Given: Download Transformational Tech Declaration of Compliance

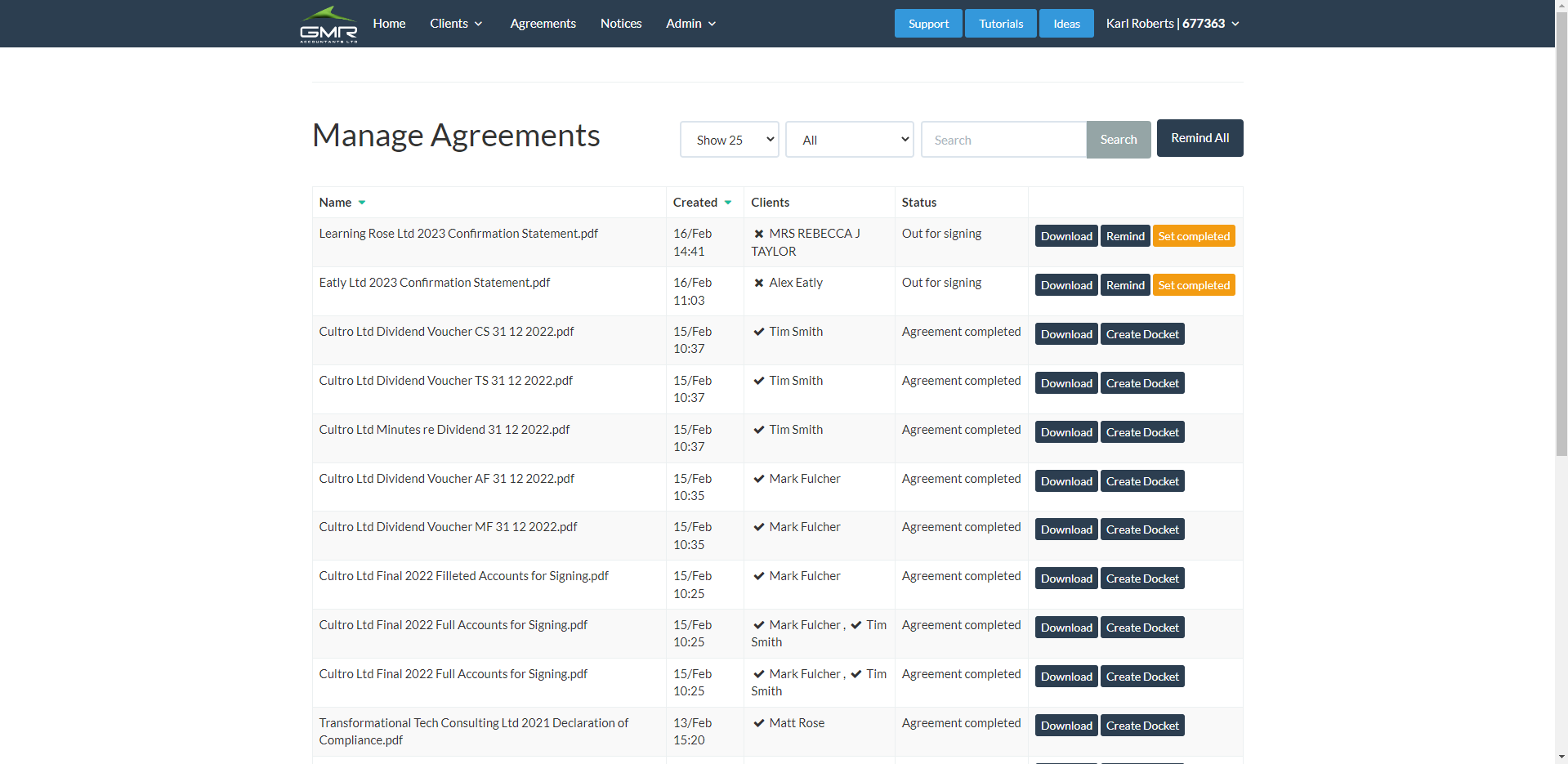Looking at the screenshot, I should tap(1066, 726).
